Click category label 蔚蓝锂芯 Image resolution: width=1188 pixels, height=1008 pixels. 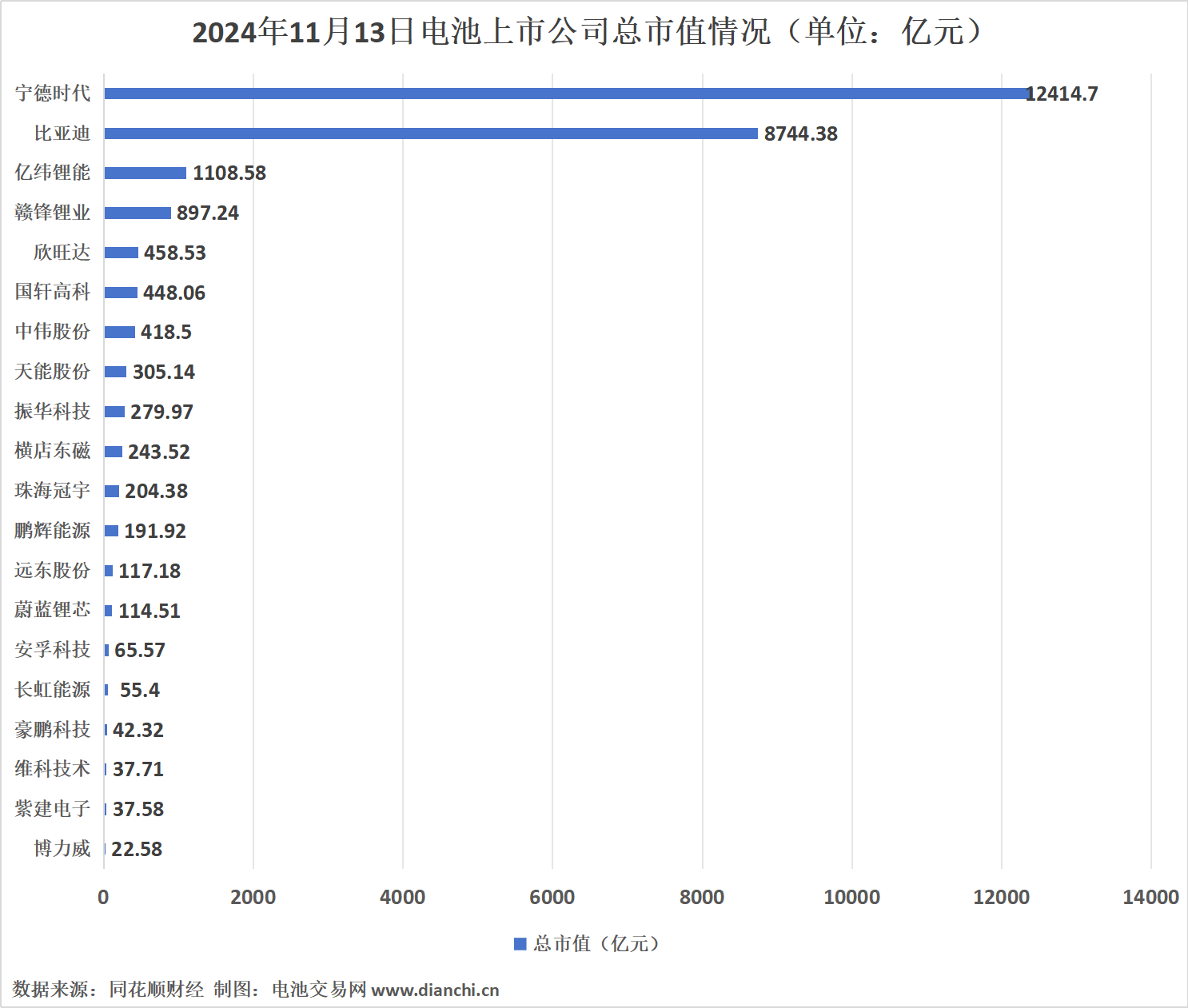53,609
